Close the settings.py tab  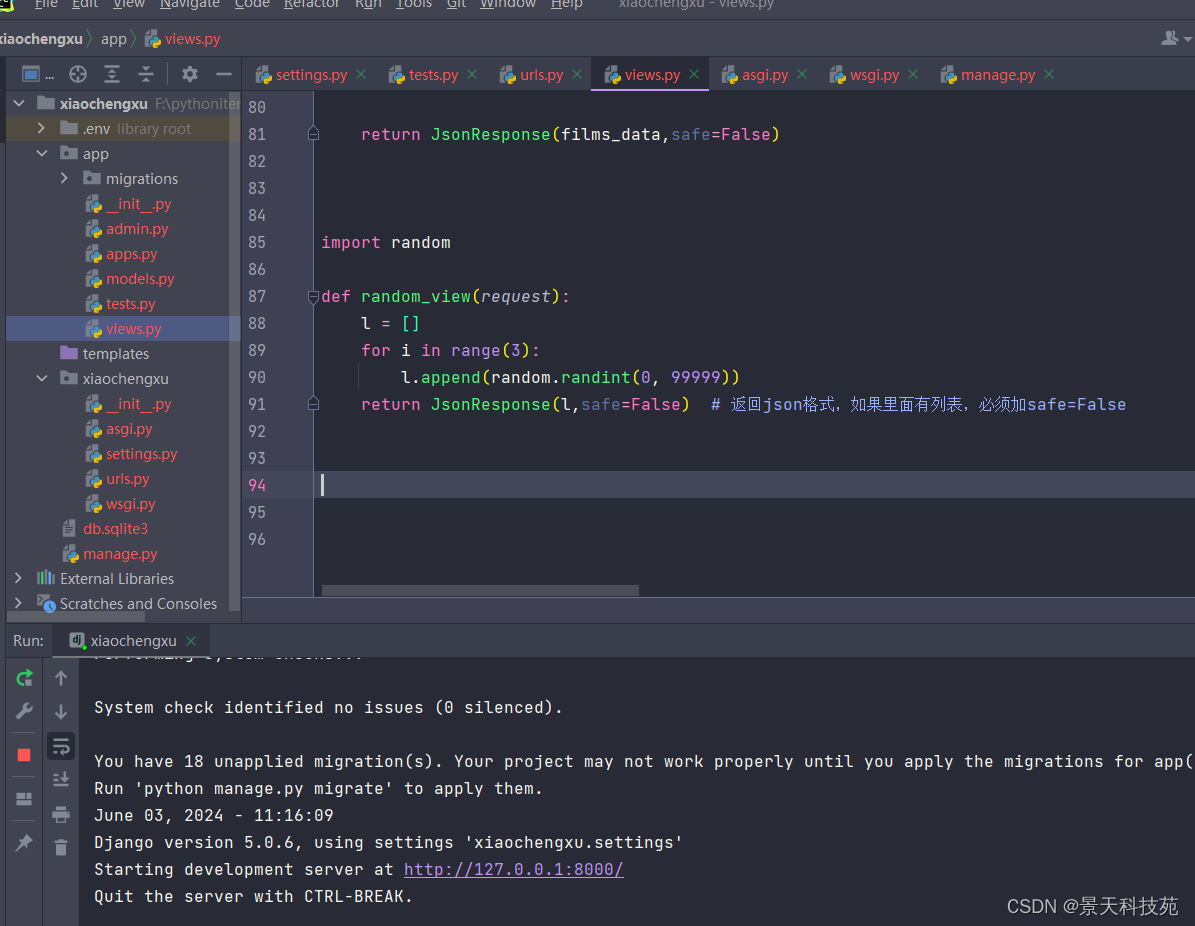pyautogui.click(x=361, y=74)
